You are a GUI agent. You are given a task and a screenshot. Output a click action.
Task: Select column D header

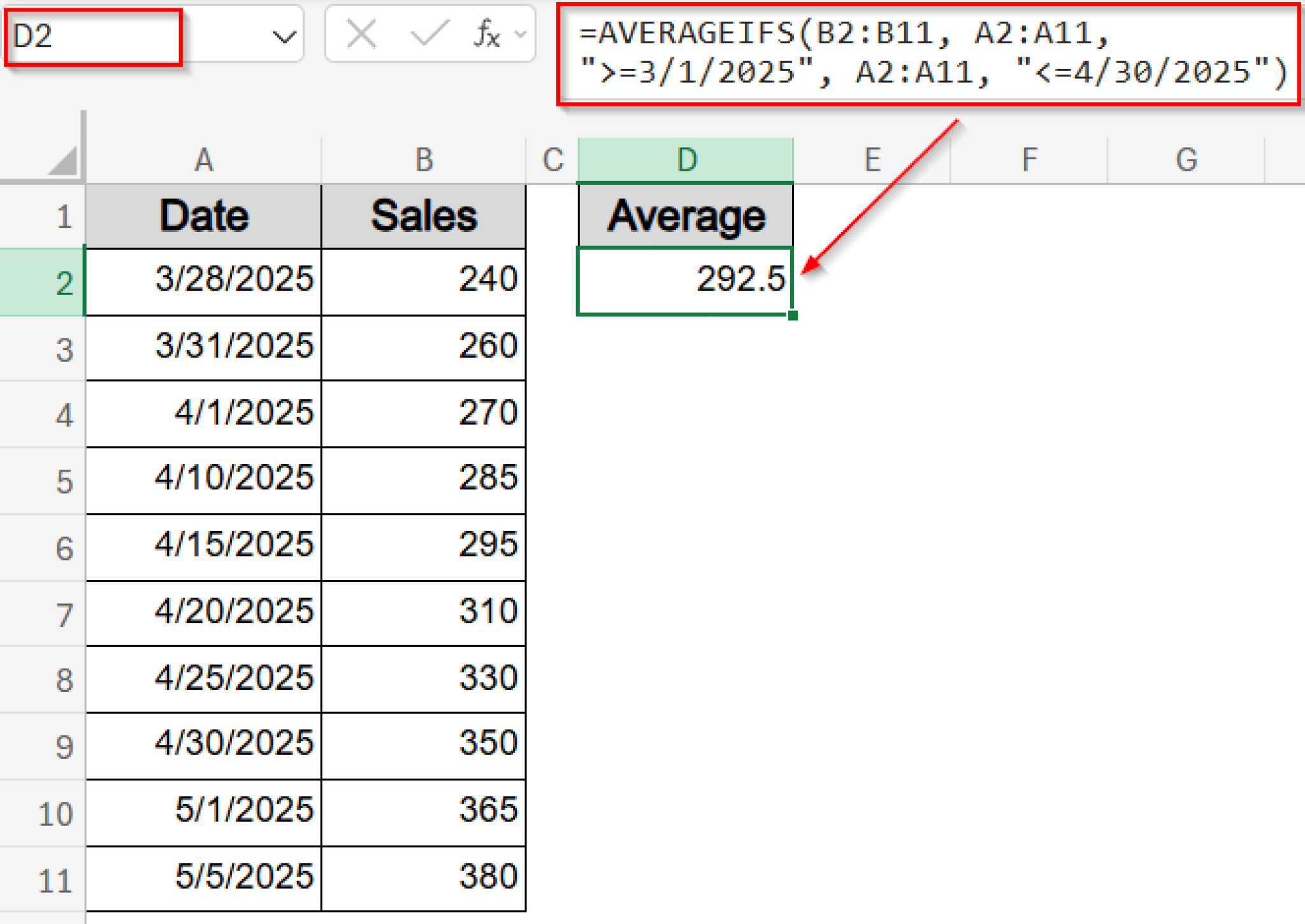click(685, 159)
